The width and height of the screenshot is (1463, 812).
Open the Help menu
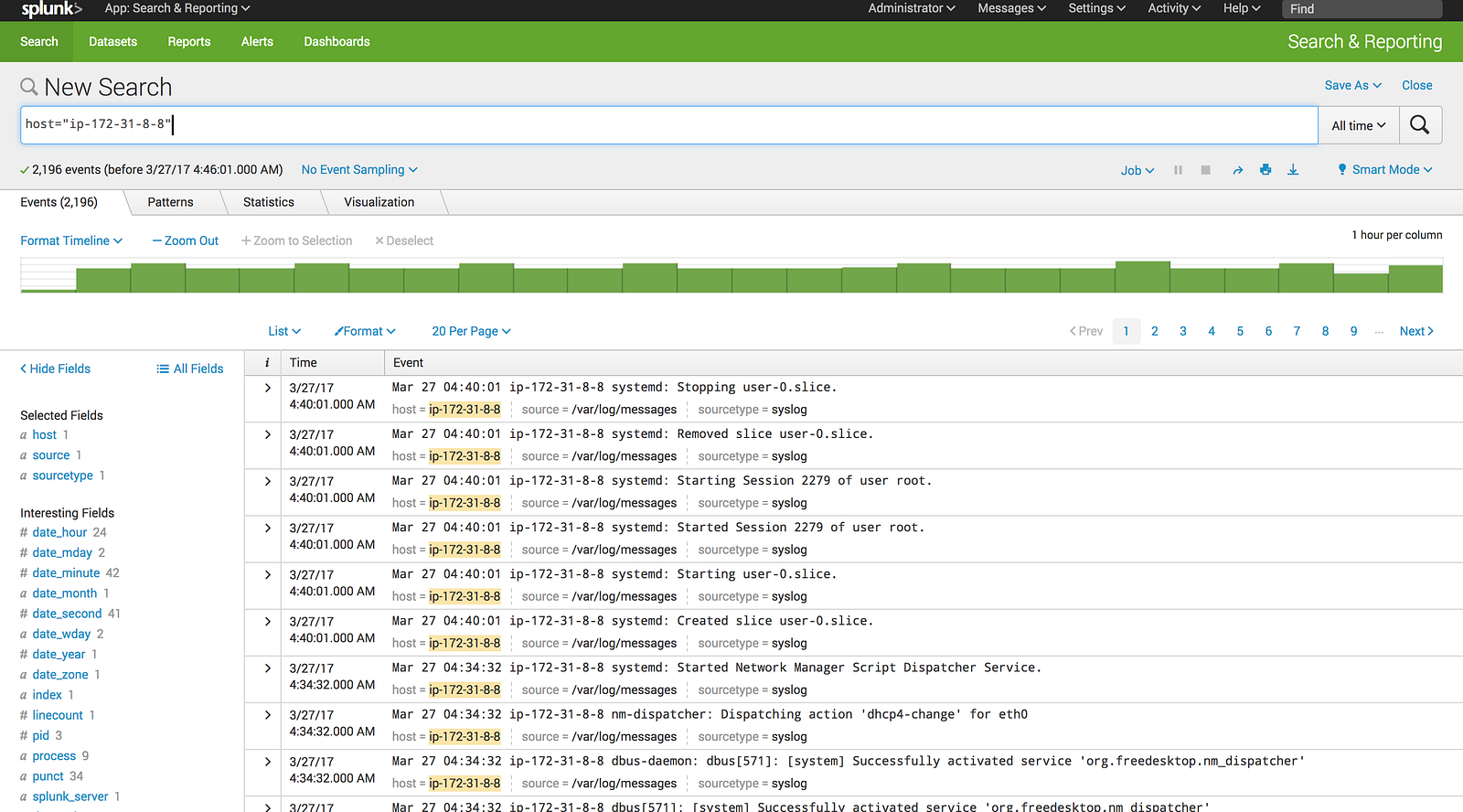[x=1242, y=8]
